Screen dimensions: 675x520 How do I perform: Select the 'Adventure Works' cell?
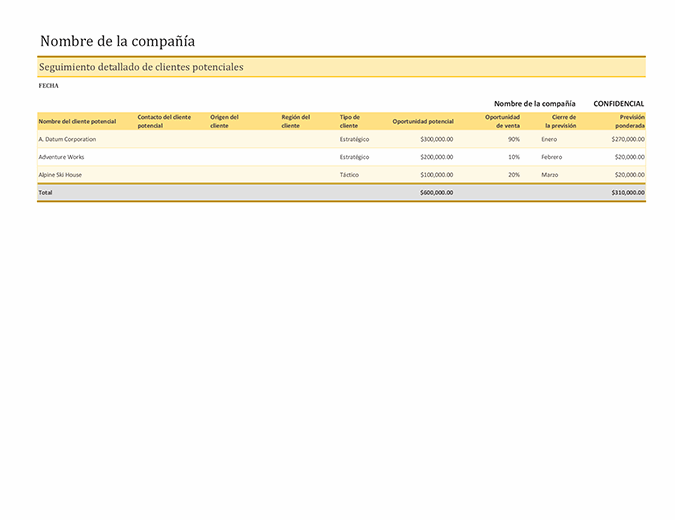pyautogui.click(x=61, y=157)
